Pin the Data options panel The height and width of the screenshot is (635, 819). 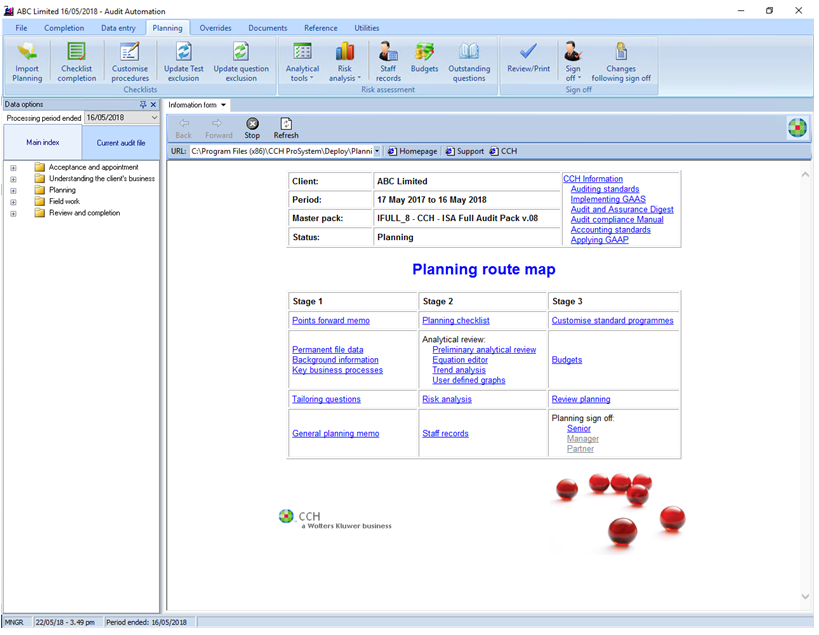pyautogui.click(x=143, y=104)
